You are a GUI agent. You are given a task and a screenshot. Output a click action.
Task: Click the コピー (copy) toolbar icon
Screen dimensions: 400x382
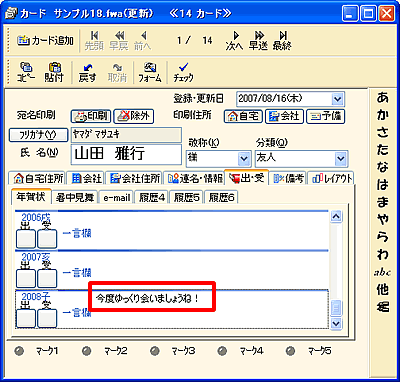point(26,72)
